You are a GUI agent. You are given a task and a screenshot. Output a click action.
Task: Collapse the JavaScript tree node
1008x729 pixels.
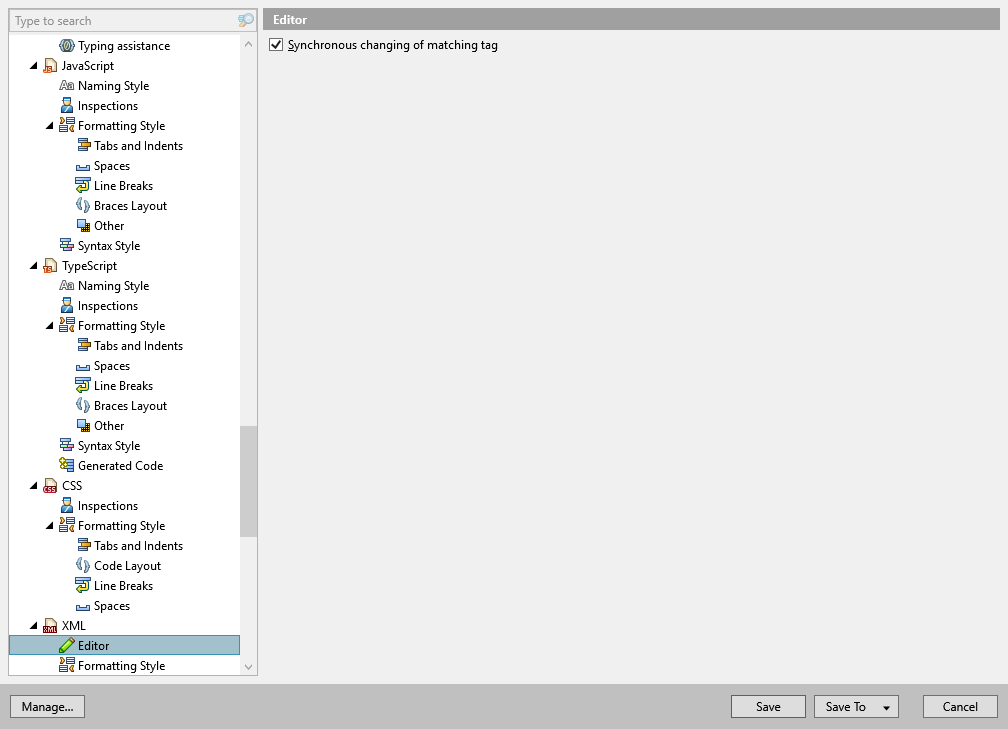(33, 65)
